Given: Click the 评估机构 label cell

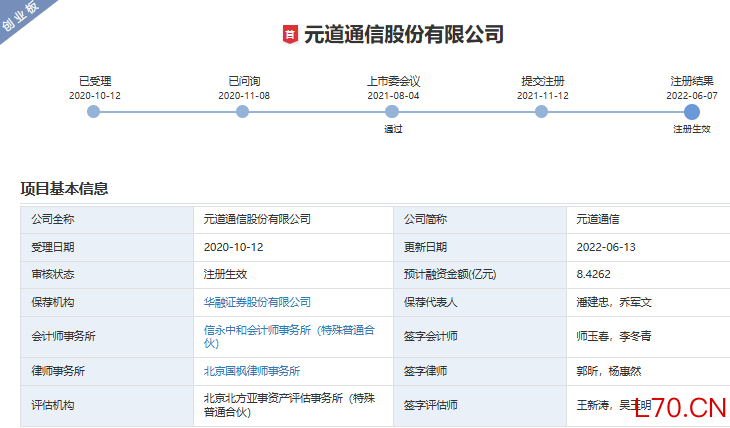Looking at the screenshot, I should coord(107,406).
